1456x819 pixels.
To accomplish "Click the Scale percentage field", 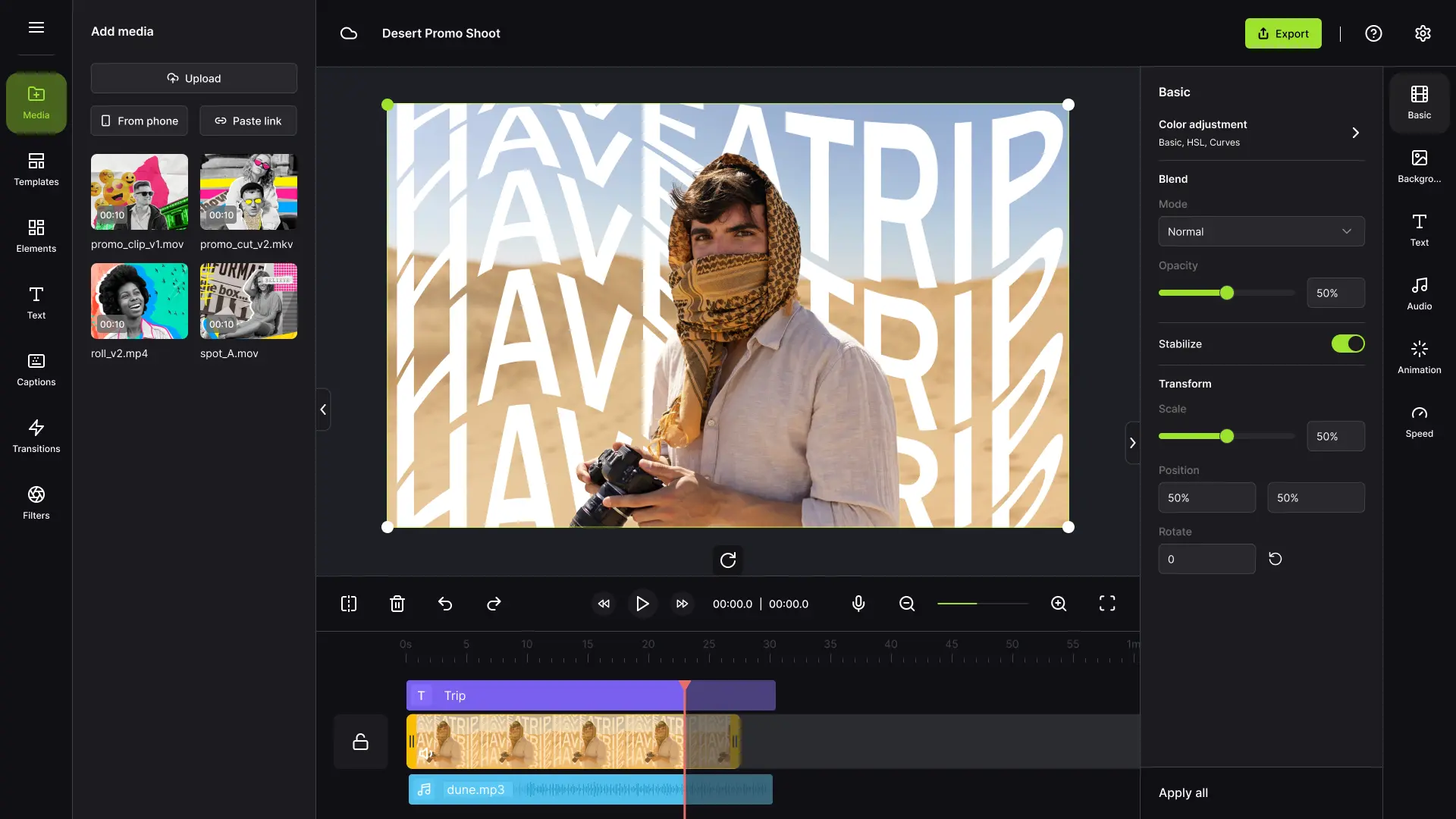I will pyautogui.click(x=1336, y=436).
